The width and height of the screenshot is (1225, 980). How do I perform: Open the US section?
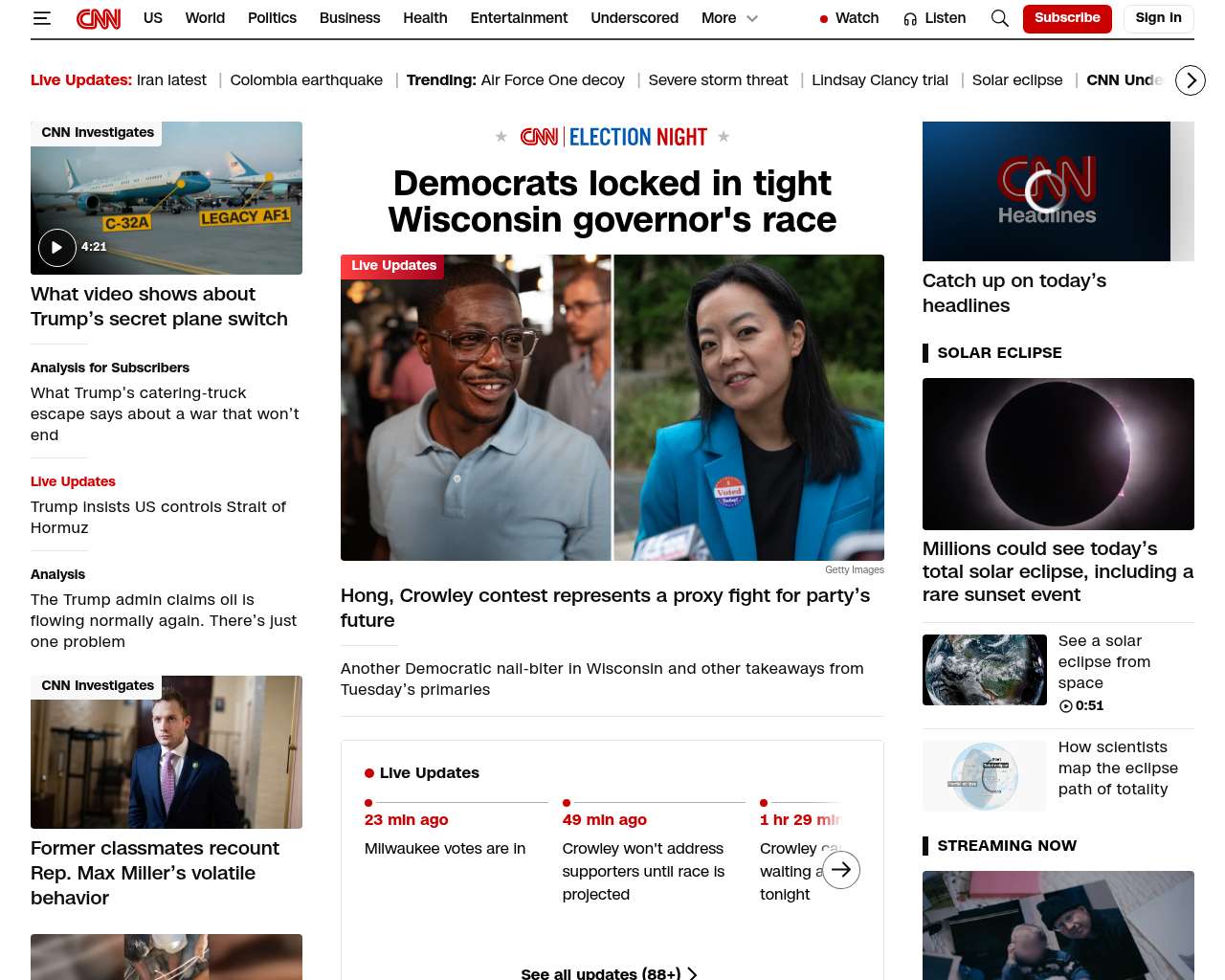[x=153, y=18]
